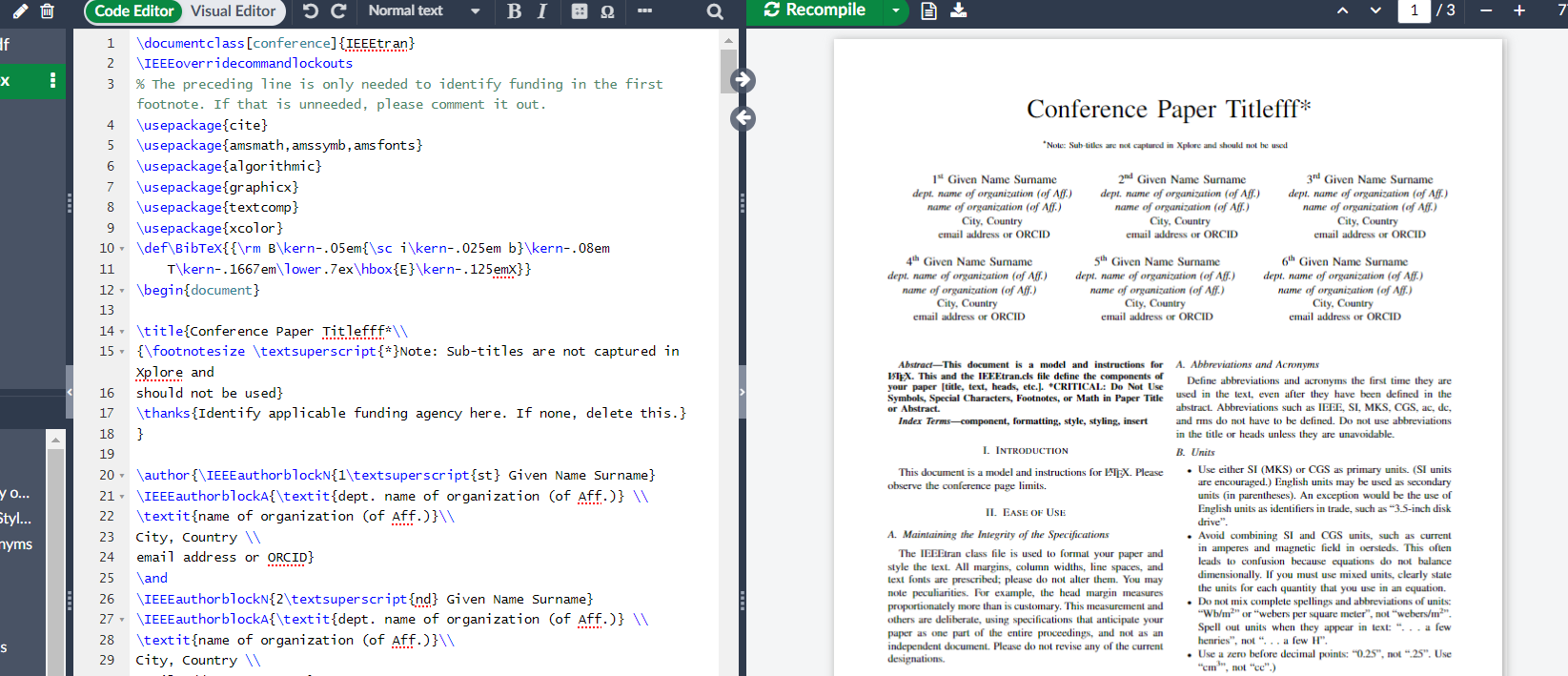Image resolution: width=1568 pixels, height=676 pixels.
Task: Go to next PDF page
Action: click(1375, 10)
